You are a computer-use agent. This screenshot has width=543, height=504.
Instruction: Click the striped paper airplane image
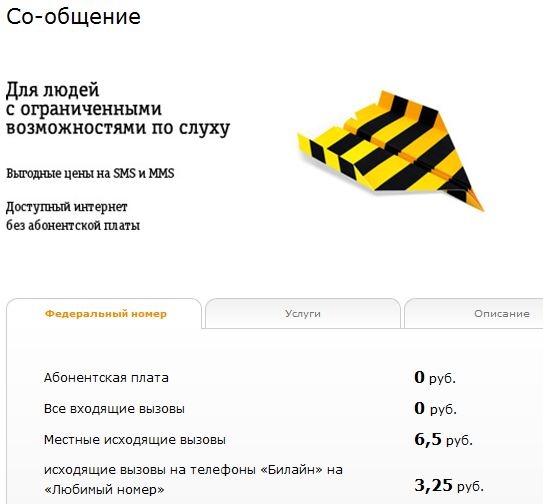click(390, 151)
